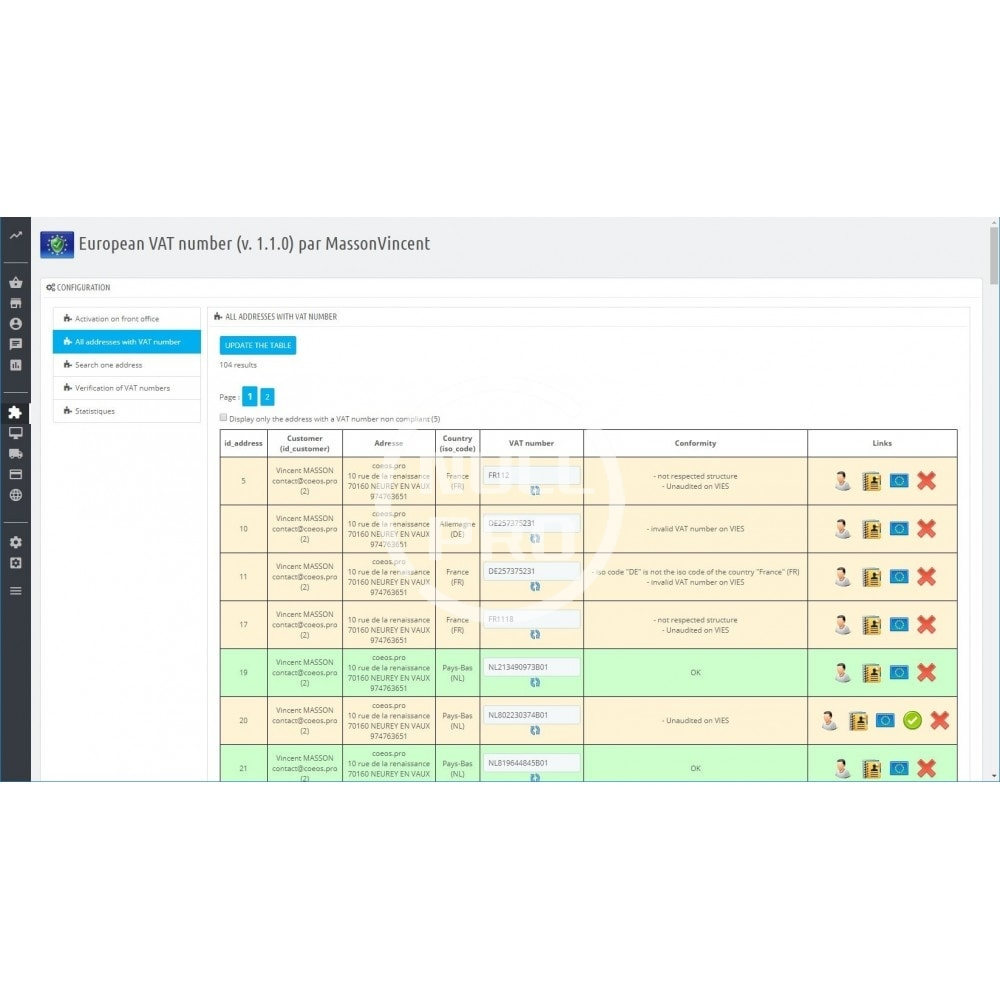This screenshot has width=1000, height=1000.
Task: Open the statistics bar chart sidebar icon
Action: click(15, 365)
